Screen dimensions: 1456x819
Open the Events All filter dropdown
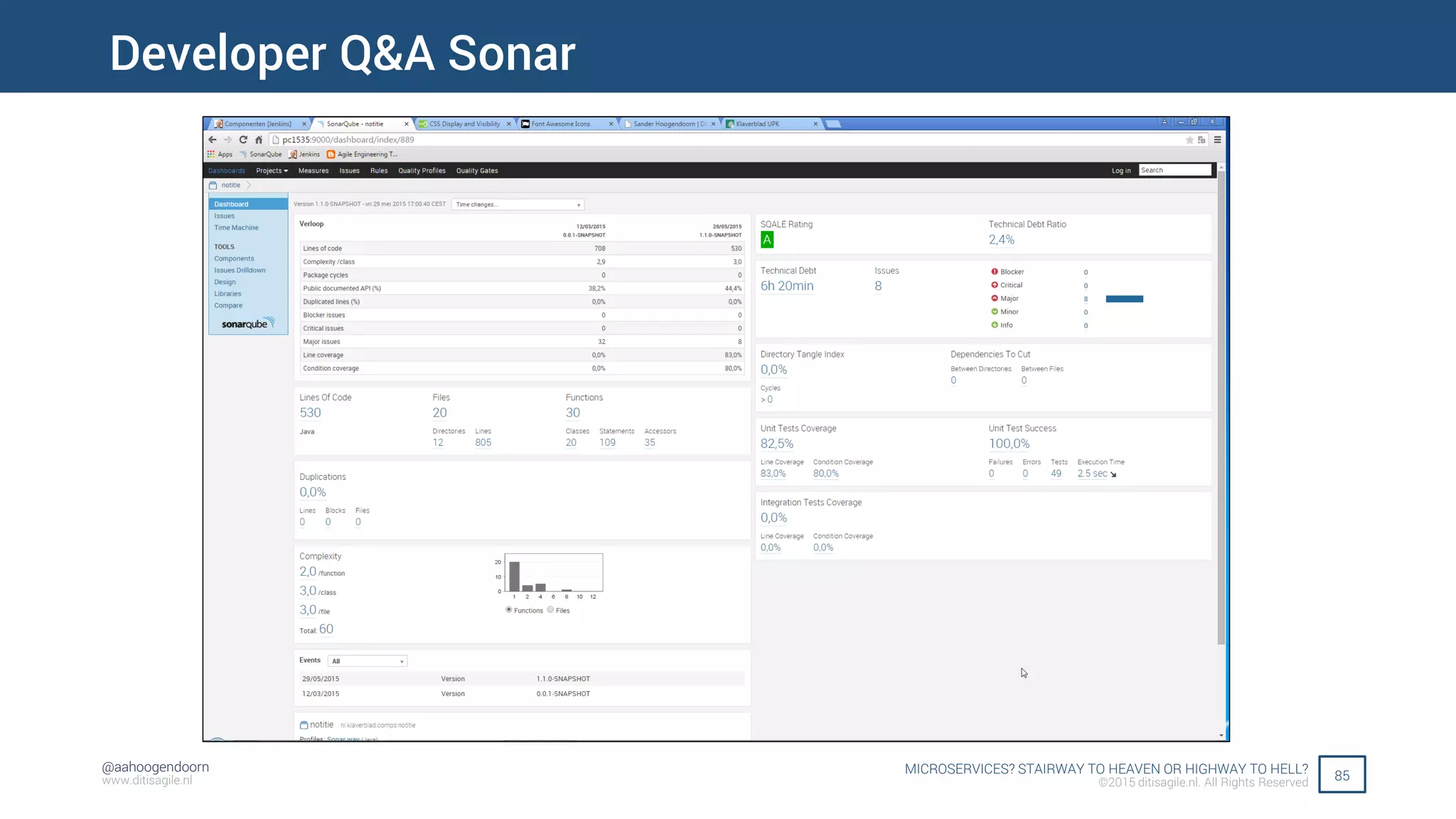point(368,661)
